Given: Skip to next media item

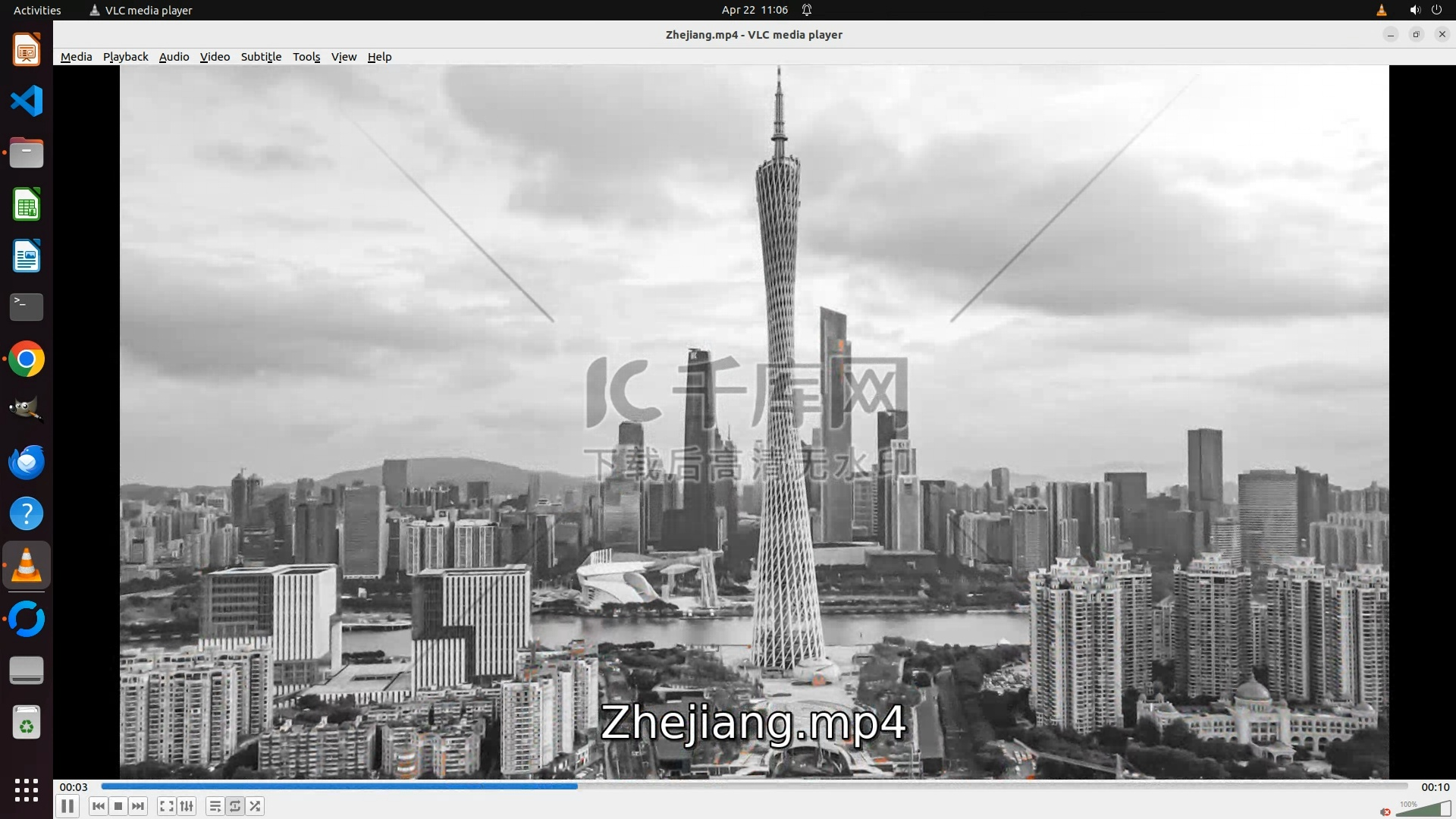Looking at the screenshot, I should (138, 806).
